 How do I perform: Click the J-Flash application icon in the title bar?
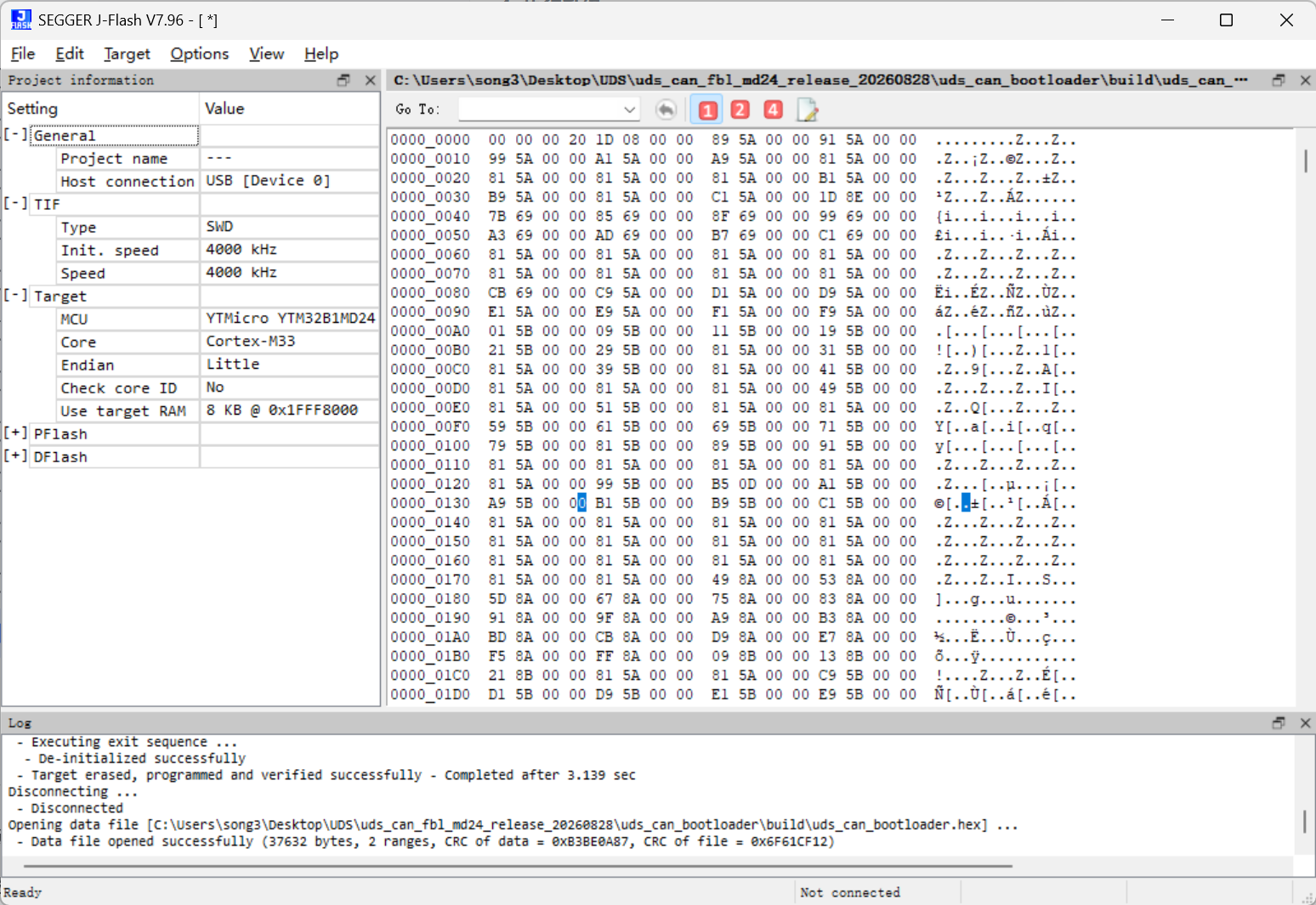pos(21,20)
